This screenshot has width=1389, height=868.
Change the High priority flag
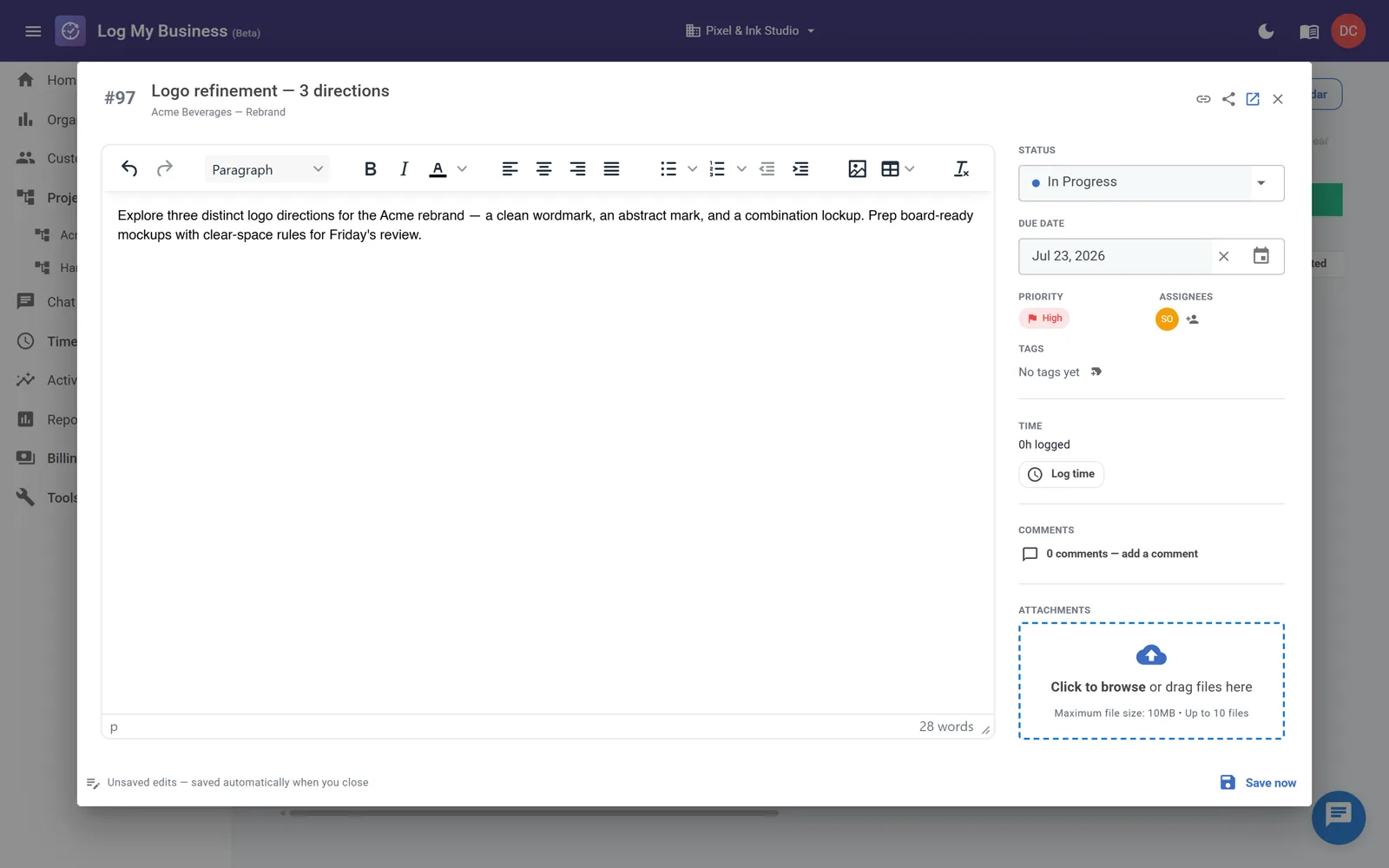click(1044, 319)
